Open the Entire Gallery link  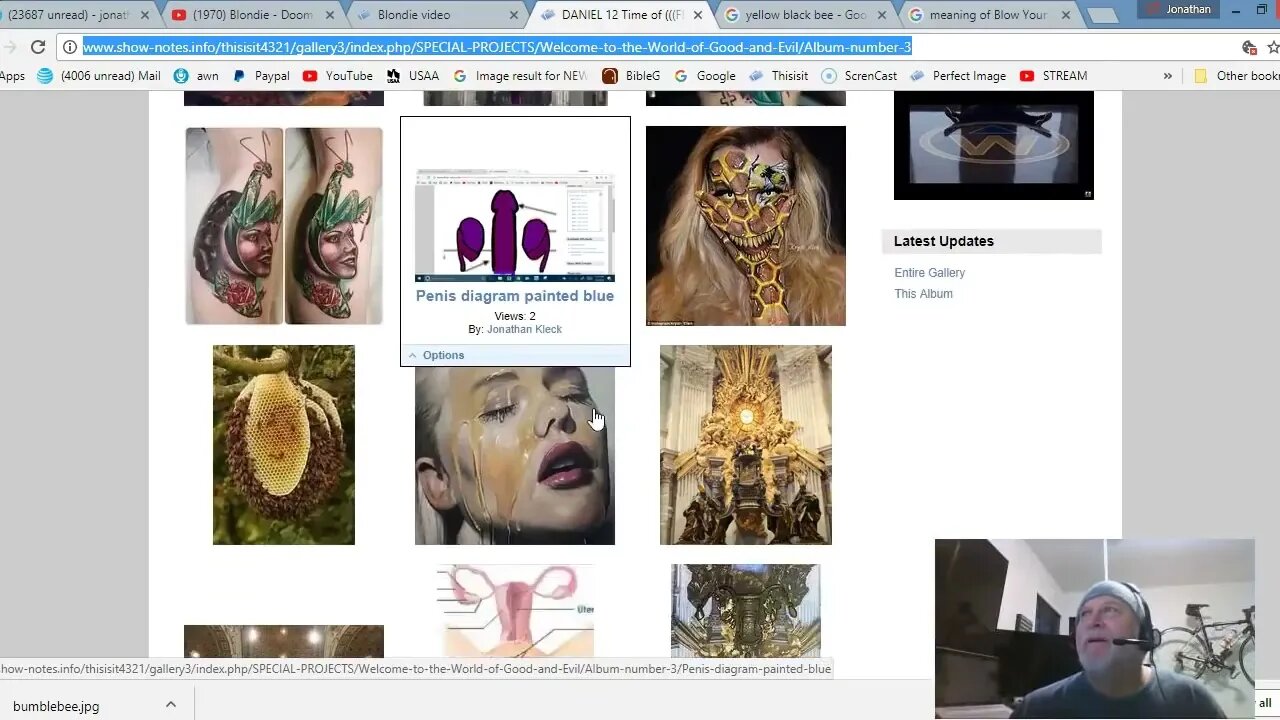[930, 273]
